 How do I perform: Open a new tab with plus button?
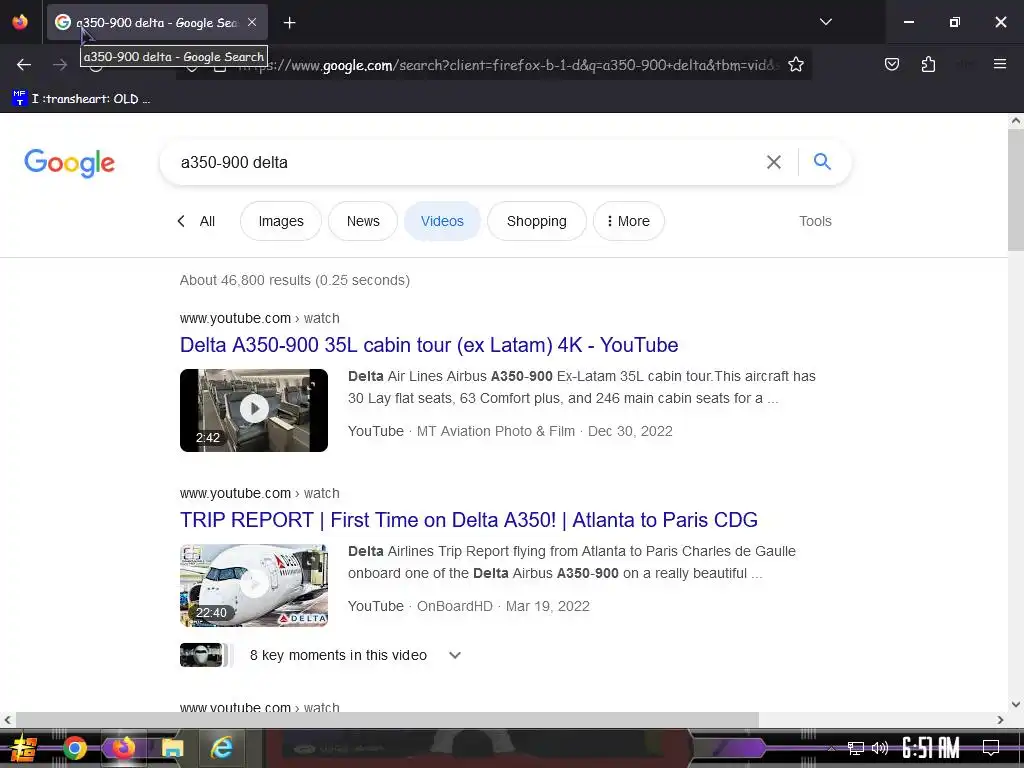tap(289, 23)
